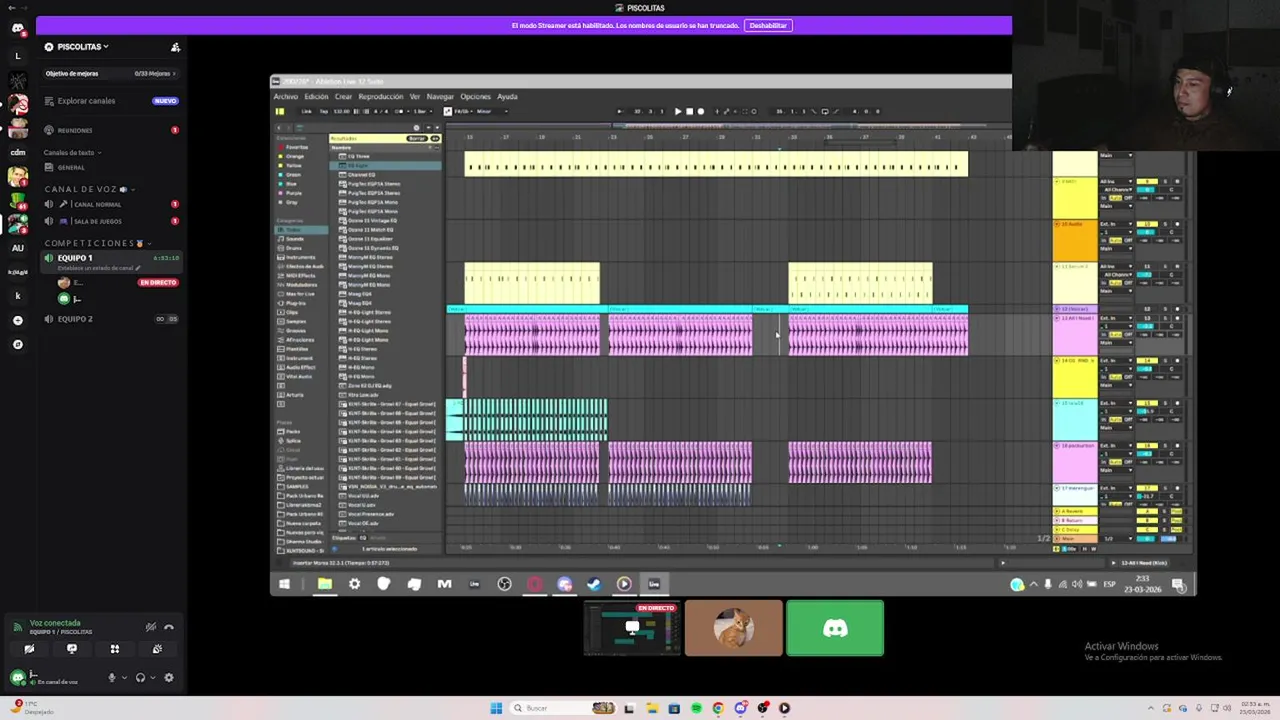This screenshot has height=720, width=1280.
Task: Click the Discord home icon in server list
Action: [17, 28]
